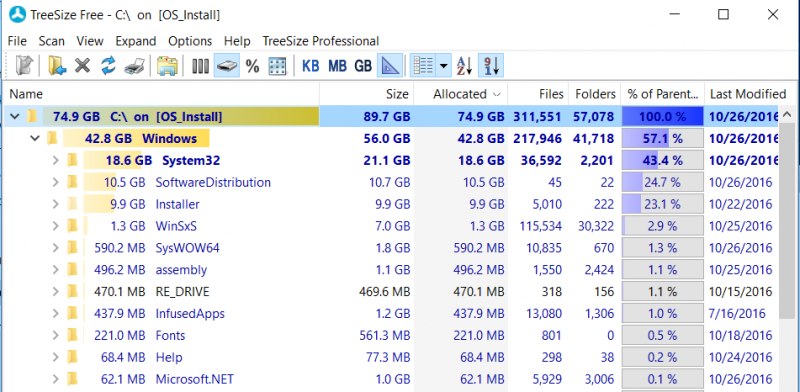This screenshot has width=800, height=392.
Task: Collapse the C:\ on [OS_Install] root node
Action: coord(15,116)
